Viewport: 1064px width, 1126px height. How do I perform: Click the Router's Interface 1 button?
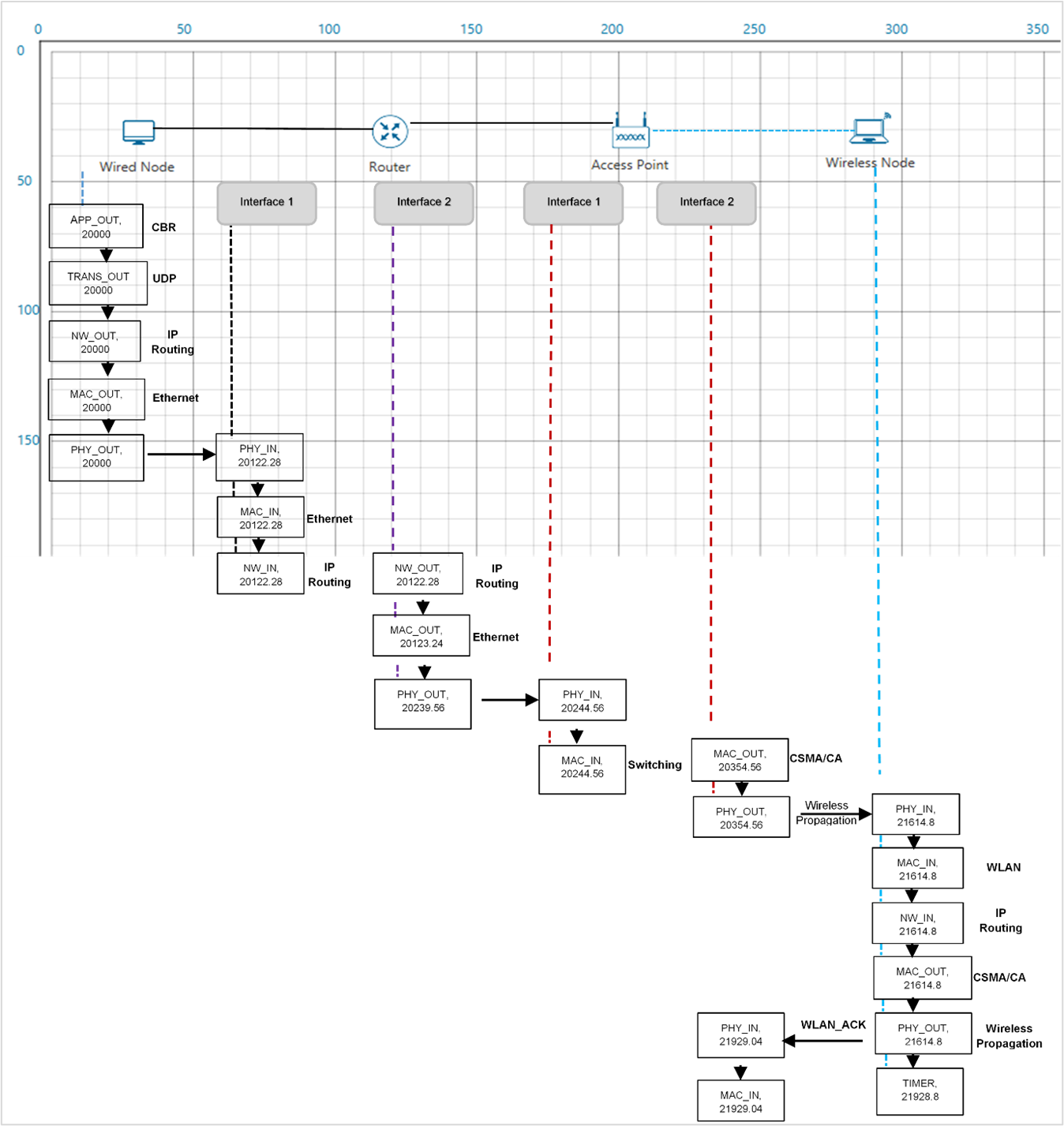(x=267, y=203)
